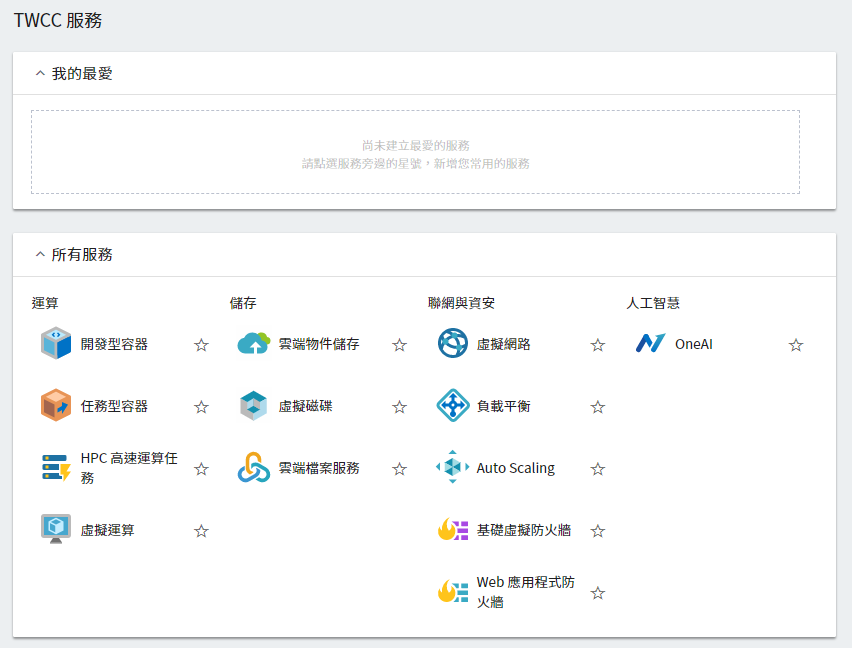852x648 pixels.
Task: Open Web 應用程式防火牆 service
Action: click(x=451, y=592)
